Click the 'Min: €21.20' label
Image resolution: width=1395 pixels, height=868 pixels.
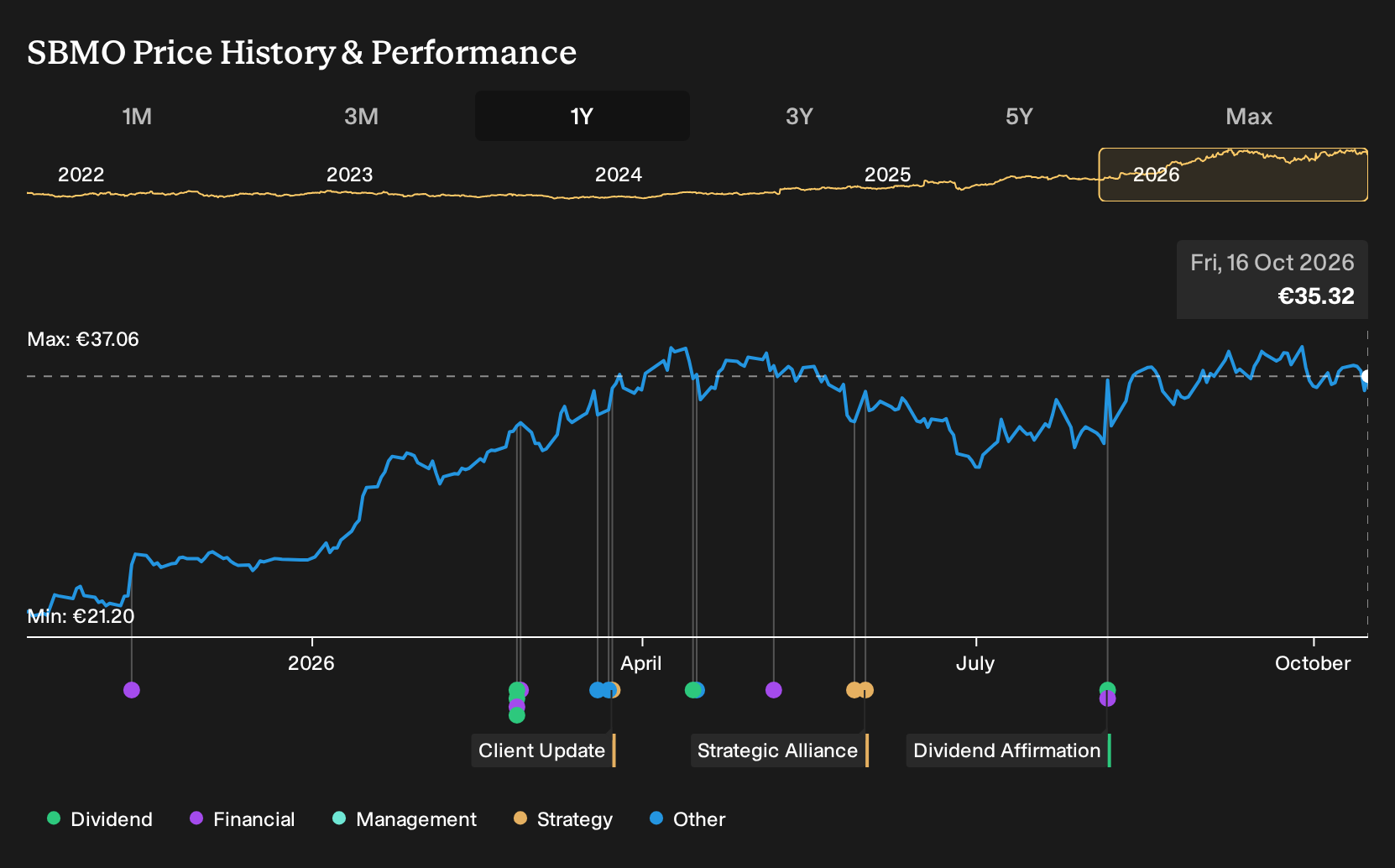[x=81, y=616]
